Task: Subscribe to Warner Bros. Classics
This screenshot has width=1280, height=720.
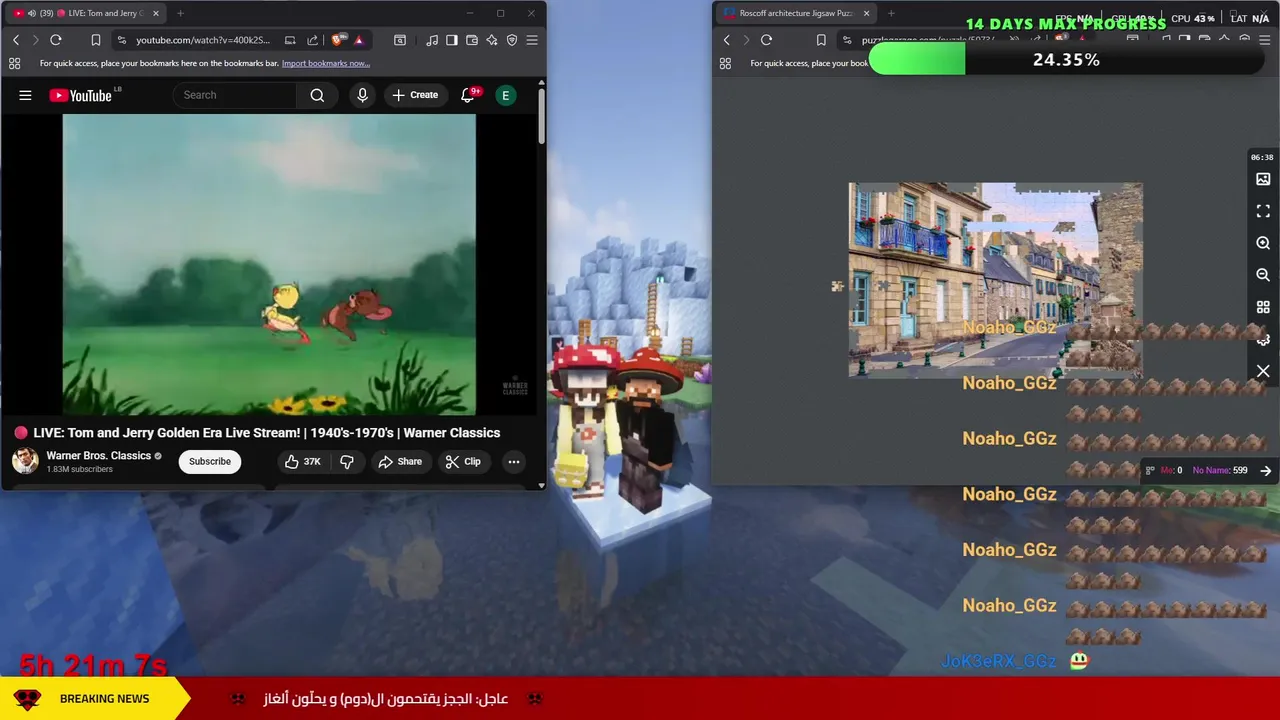Action: coord(210,461)
